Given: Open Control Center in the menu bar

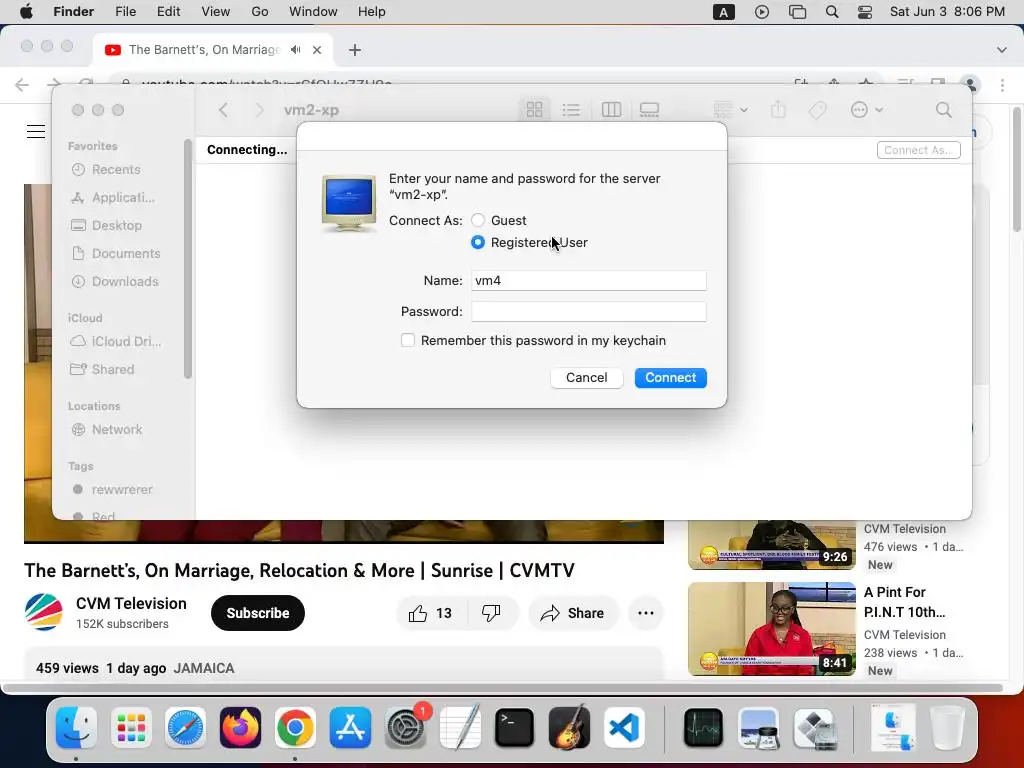Looking at the screenshot, I should 865,12.
